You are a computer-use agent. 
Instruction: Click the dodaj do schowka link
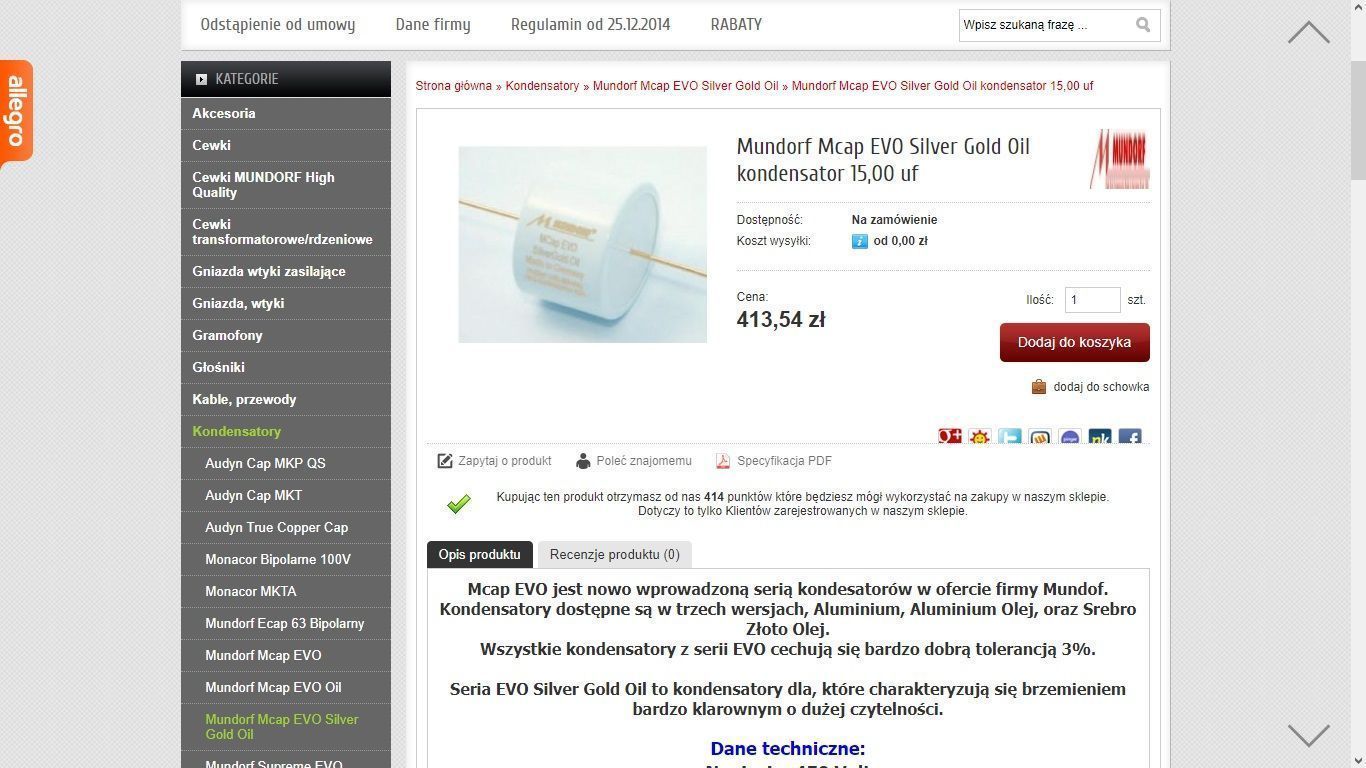click(x=1101, y=387)
